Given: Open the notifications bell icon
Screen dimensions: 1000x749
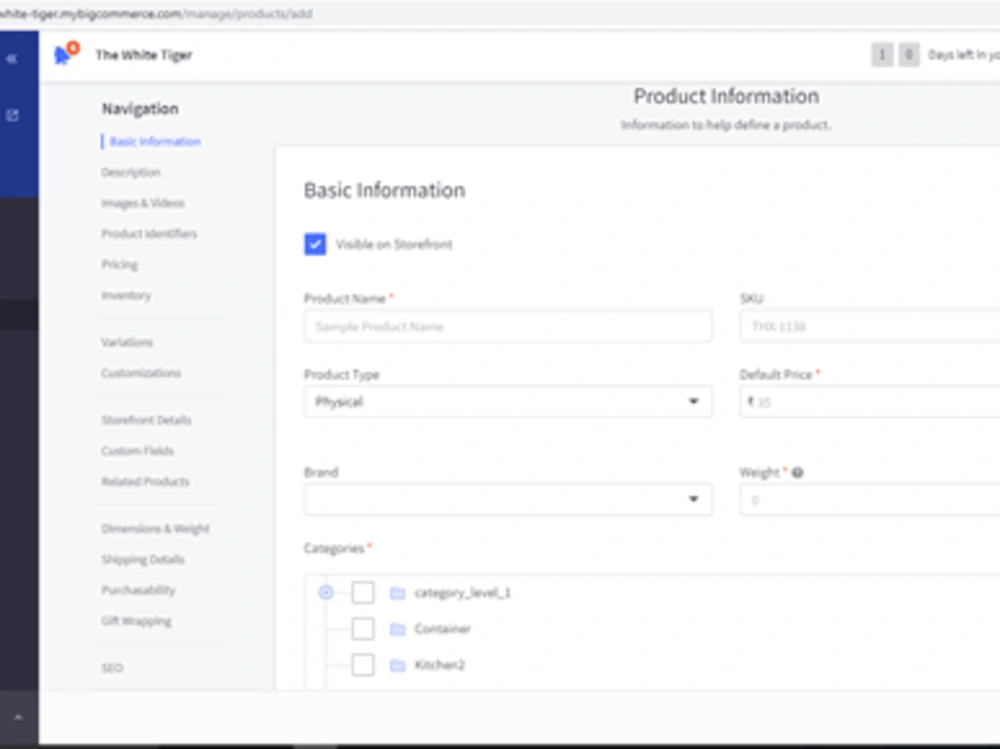Looking at the screenshot, I should tap(62, 56).
